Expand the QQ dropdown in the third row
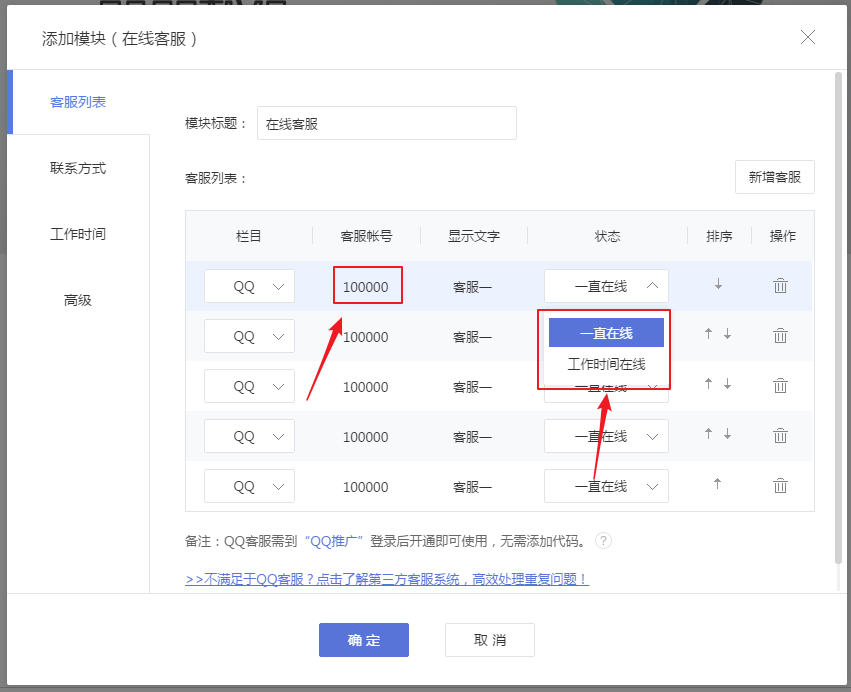Viewport: 851px width, 692px height. pyautogui.click(x=249, y=386)
